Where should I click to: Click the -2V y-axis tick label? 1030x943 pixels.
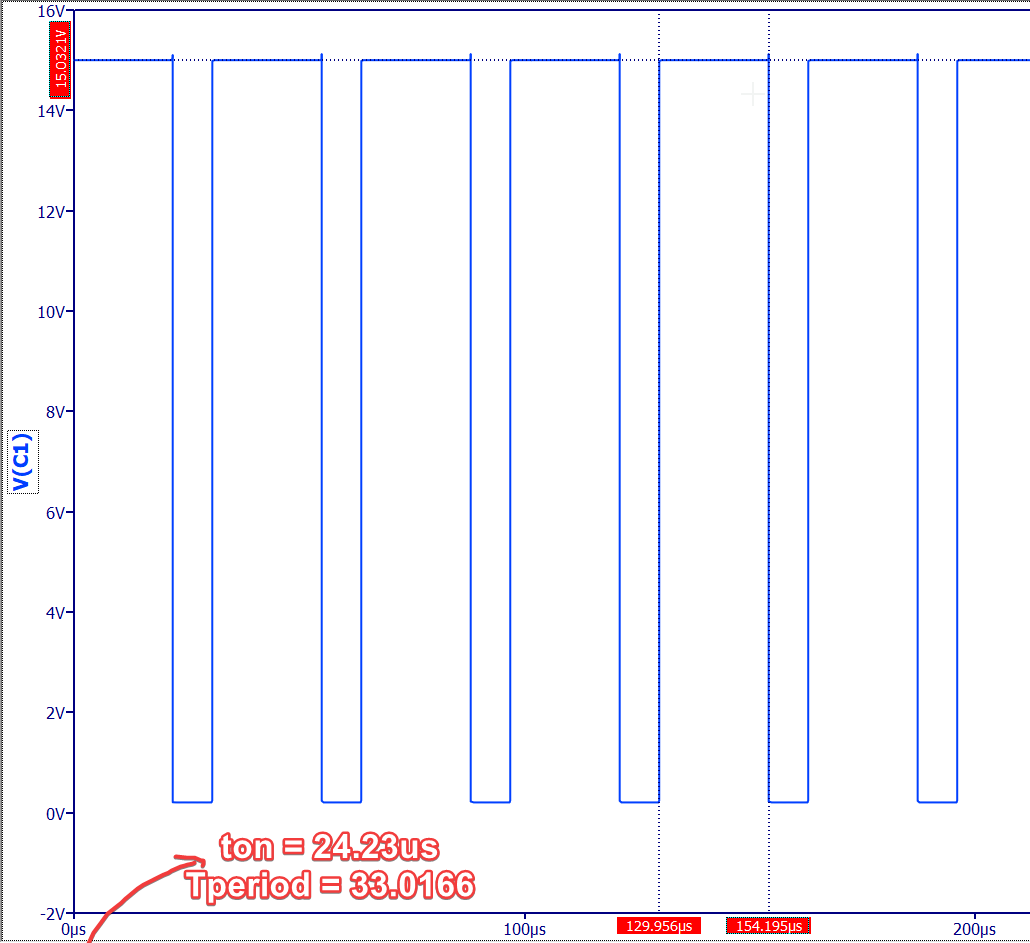[x=50, y=913]
